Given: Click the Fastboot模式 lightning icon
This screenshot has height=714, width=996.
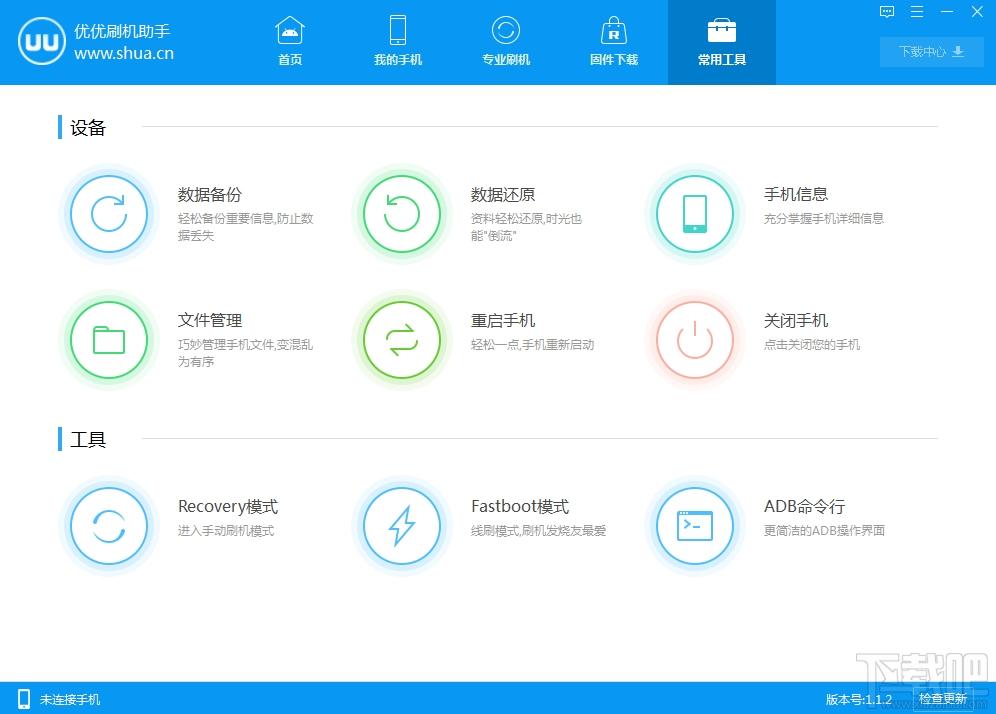Looking at the screenshot, I should (402, 526).
